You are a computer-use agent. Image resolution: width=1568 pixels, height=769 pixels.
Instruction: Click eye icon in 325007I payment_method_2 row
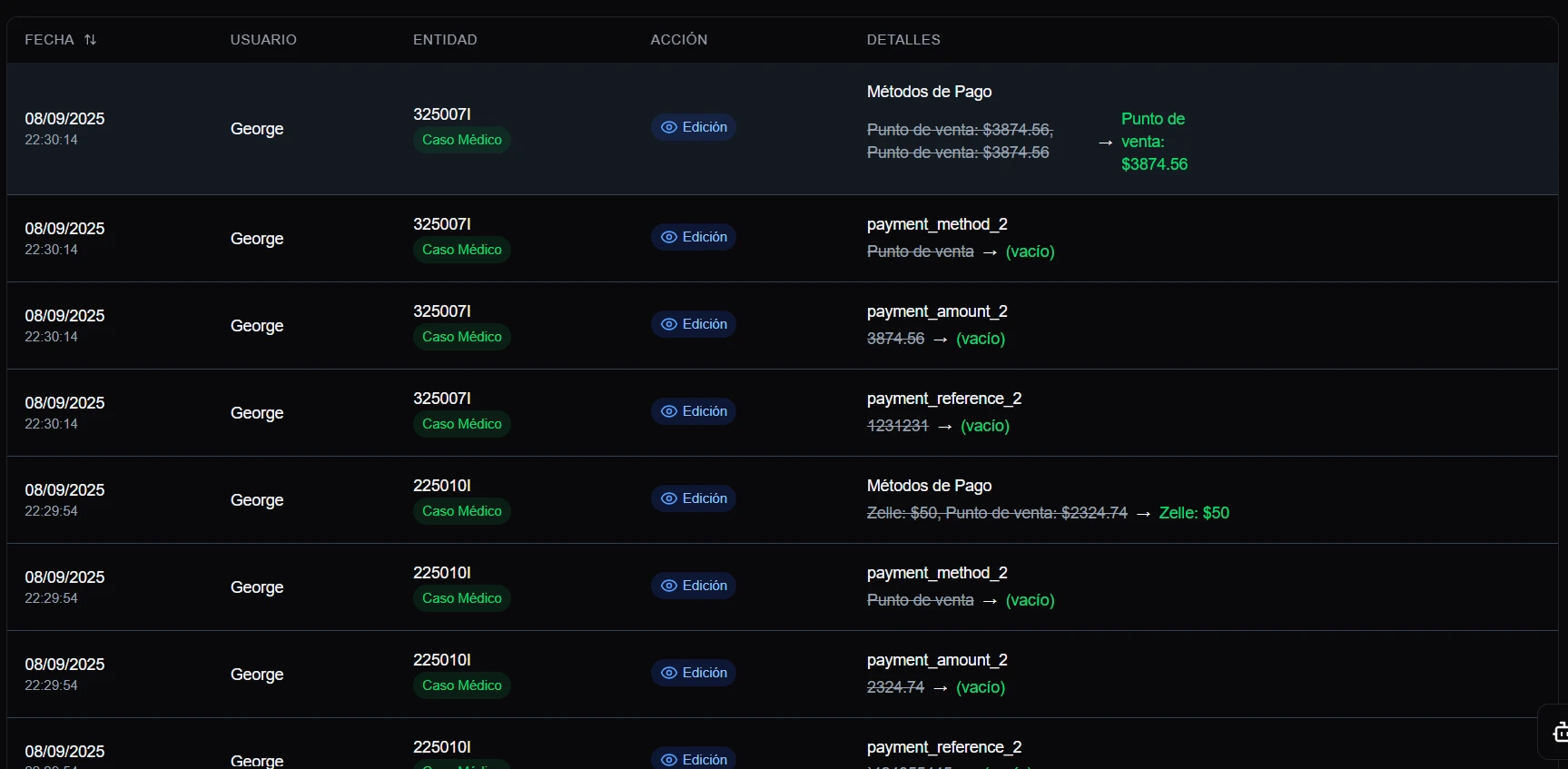coord(669,238)
